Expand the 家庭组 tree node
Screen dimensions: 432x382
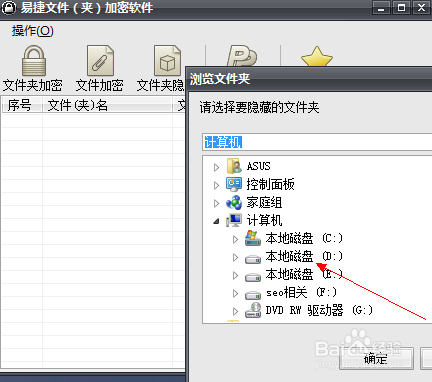pos(216,203)
